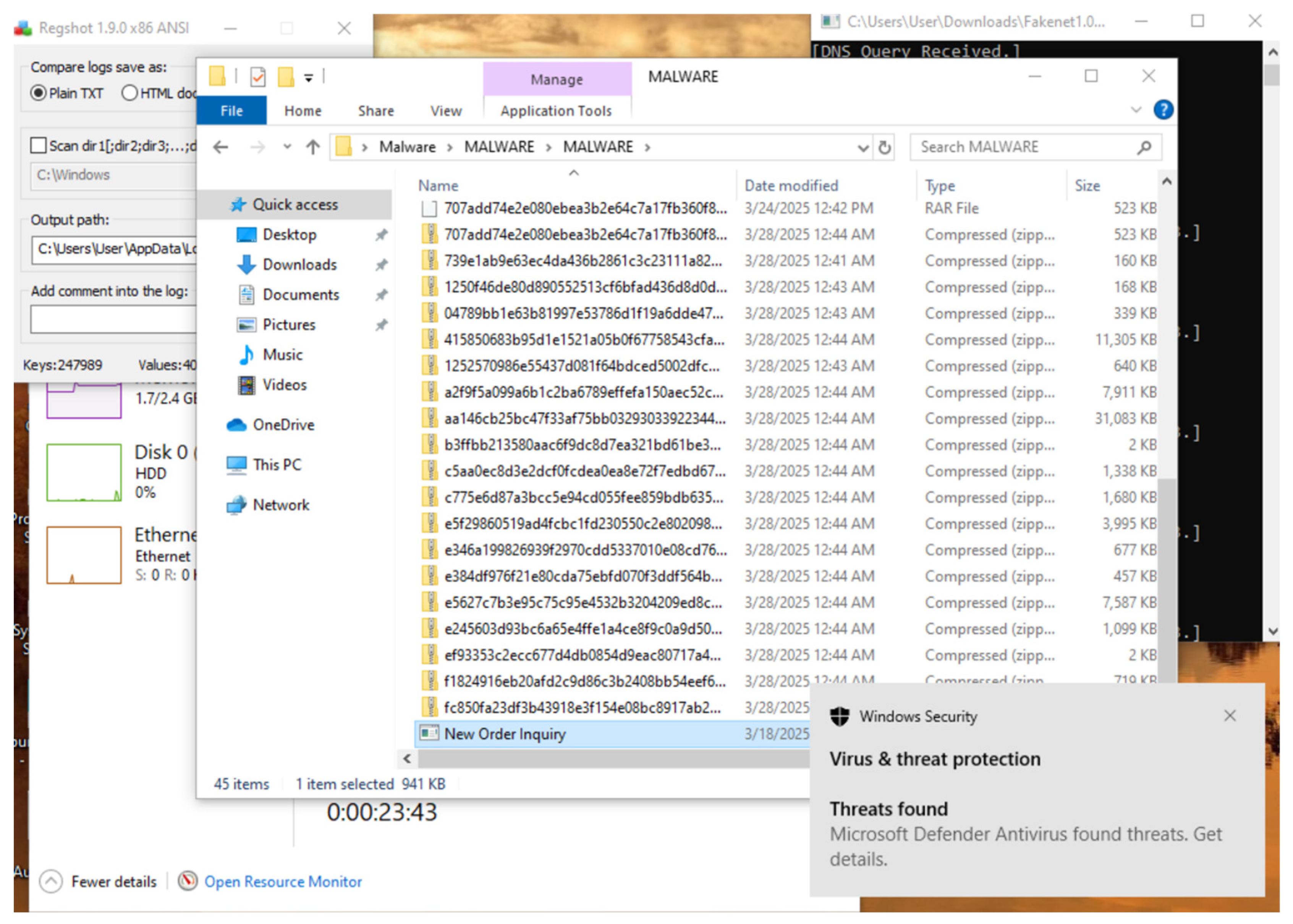Enable the Scan dir checkbox
Viewport: 1293px width, 924px height.
click(38, 146)
